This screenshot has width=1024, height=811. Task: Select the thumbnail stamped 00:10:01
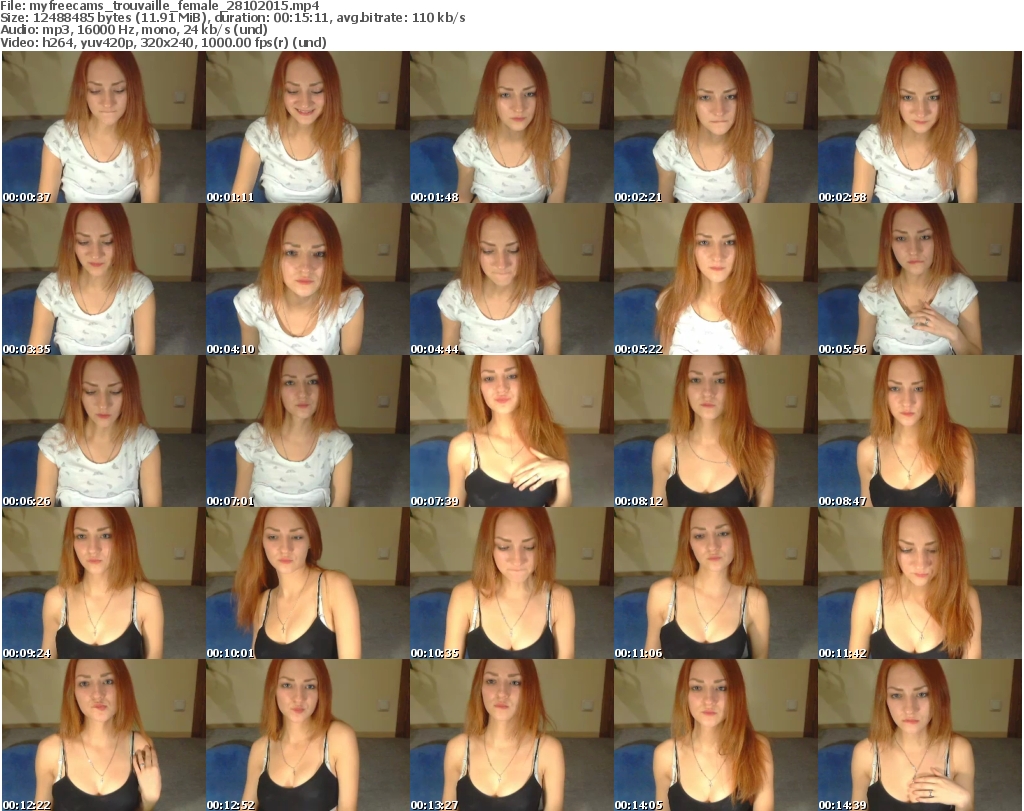point(307,583)
